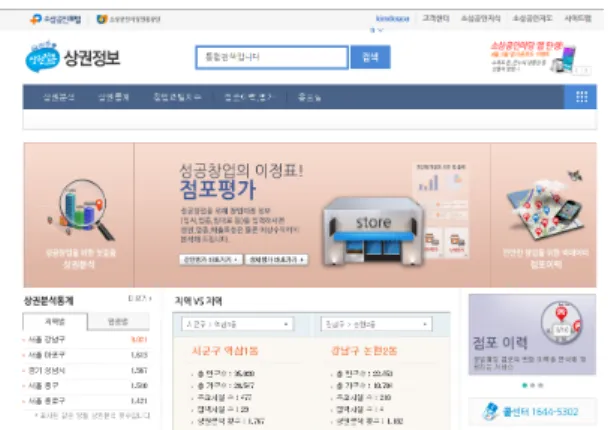Switch to the 지역별 statistics tab
This screenshot has width=608, height=430.
[55, 322]
